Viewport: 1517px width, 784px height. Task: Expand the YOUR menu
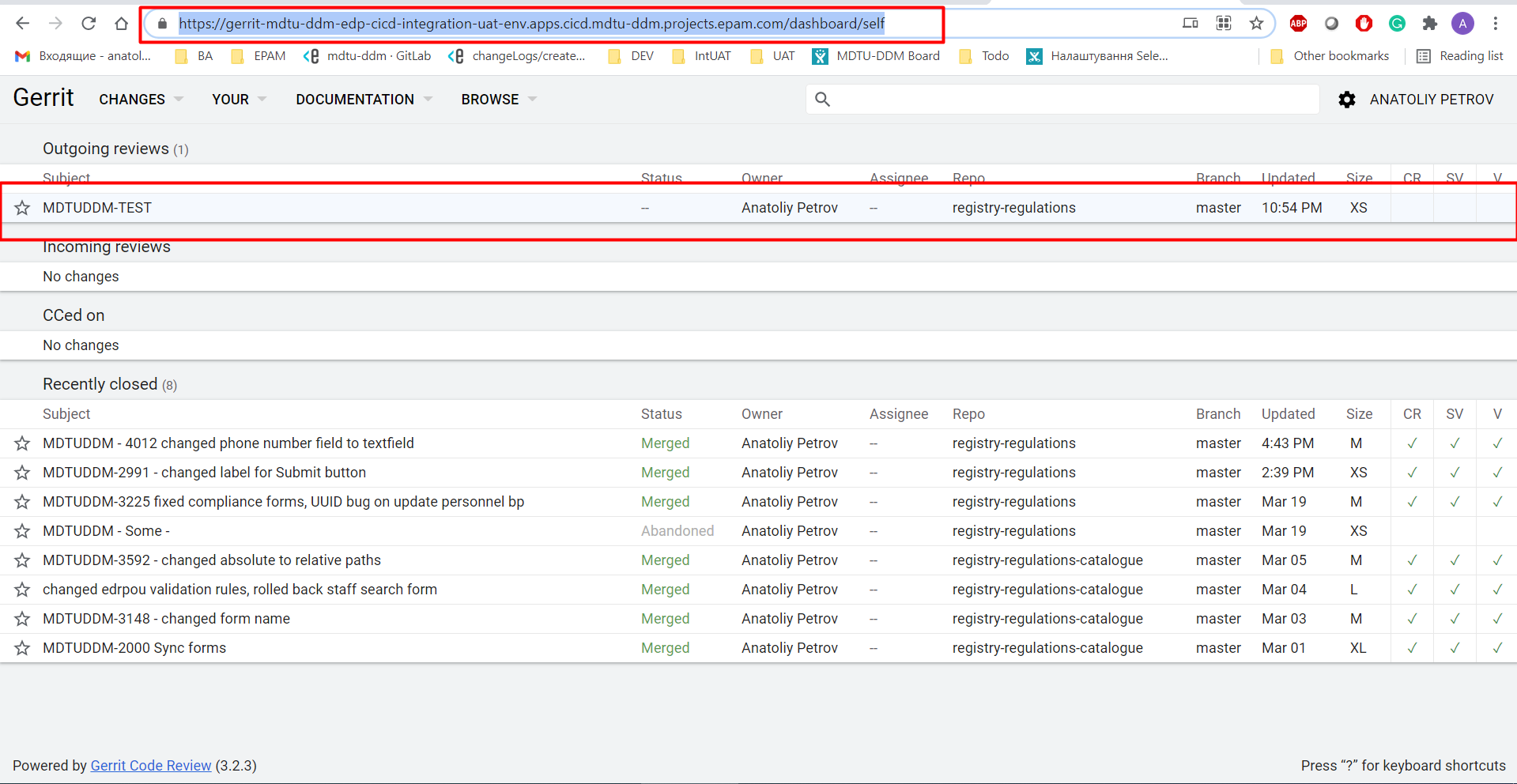239,100
